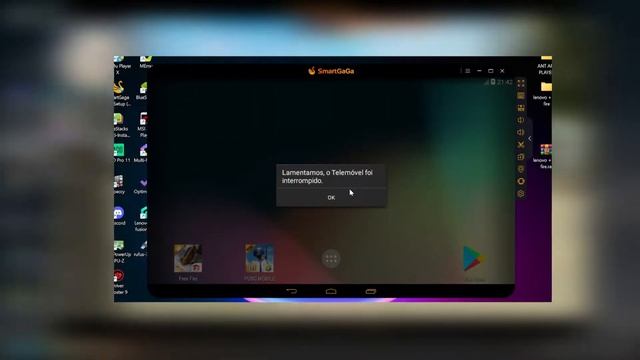640x360 pixels.
Task: Click the sidebar icon below the scissors
Action: 521,157
